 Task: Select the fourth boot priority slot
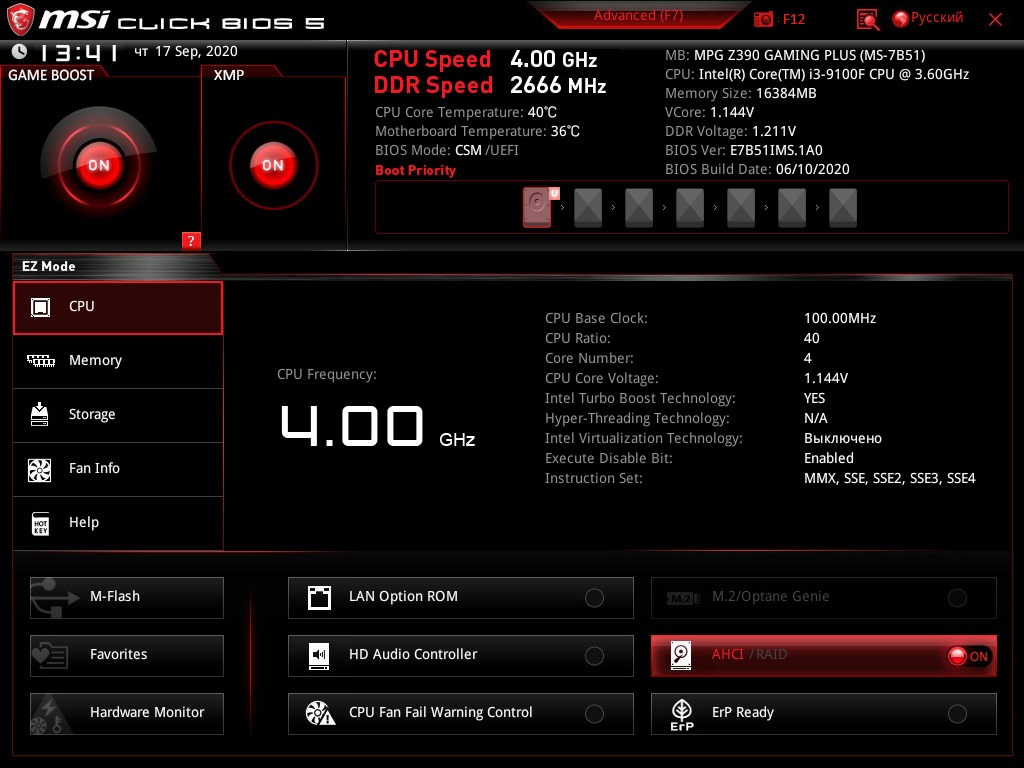[690, 208]
